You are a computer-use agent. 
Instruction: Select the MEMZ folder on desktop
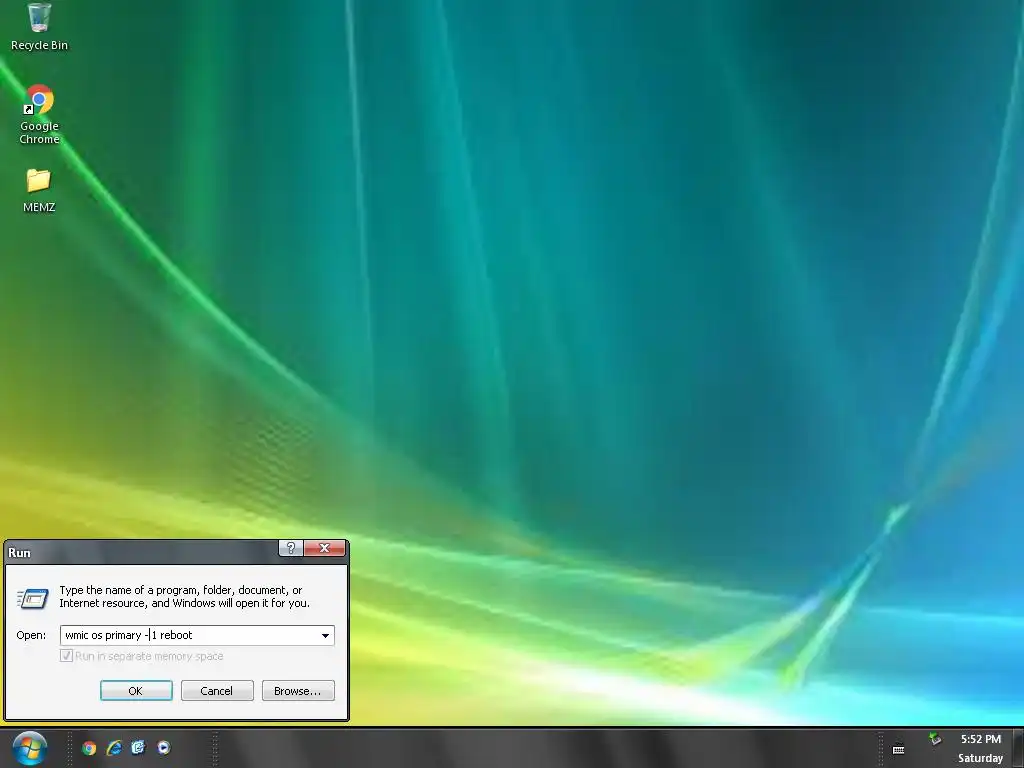[39, 190]
